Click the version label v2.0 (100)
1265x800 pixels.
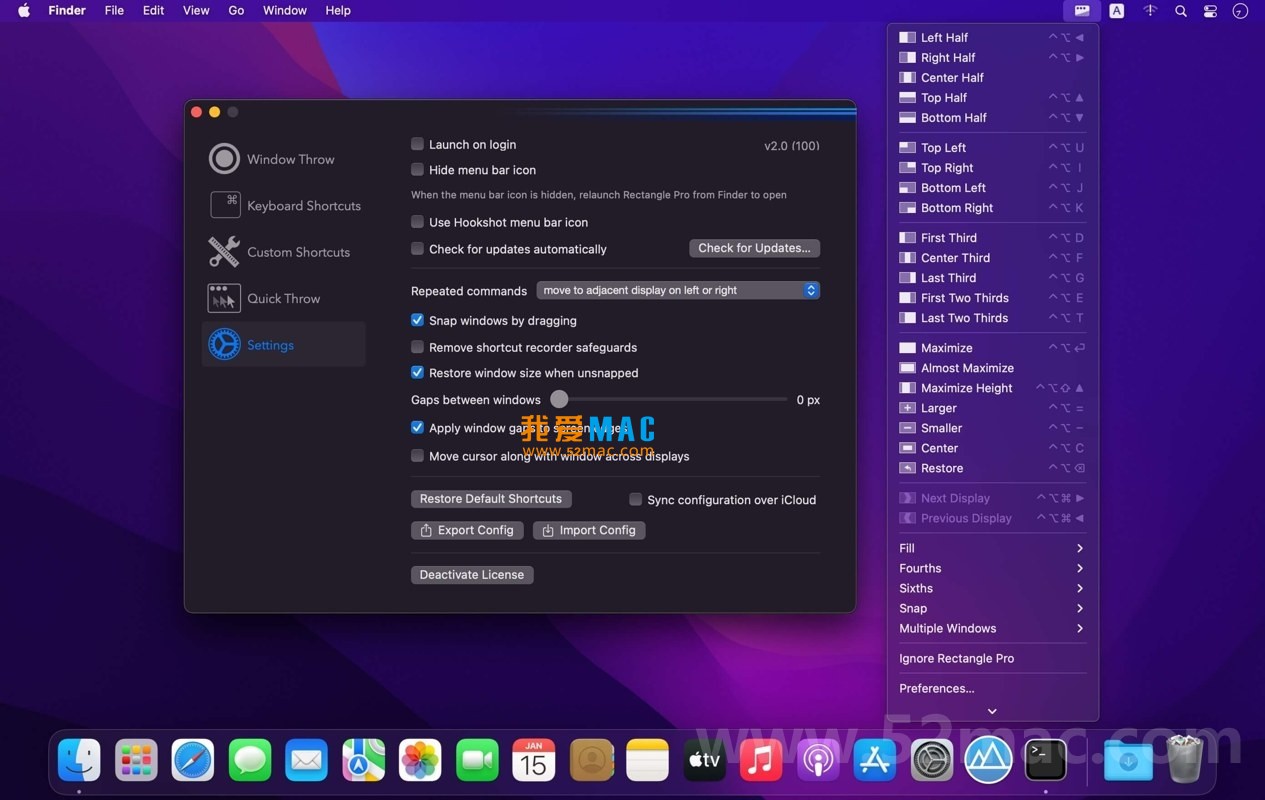792,145
